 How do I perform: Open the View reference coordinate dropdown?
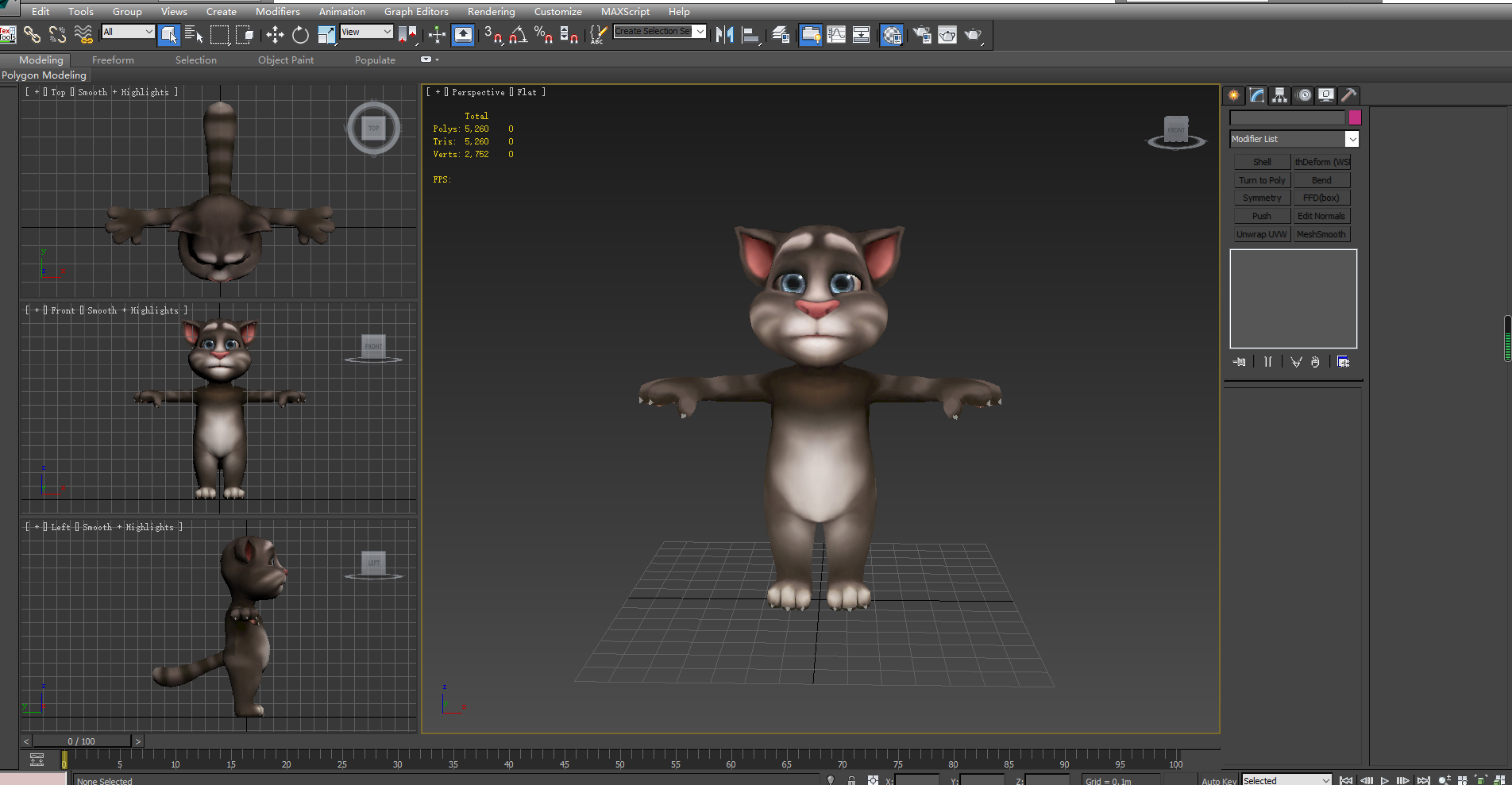pos(366,32)
